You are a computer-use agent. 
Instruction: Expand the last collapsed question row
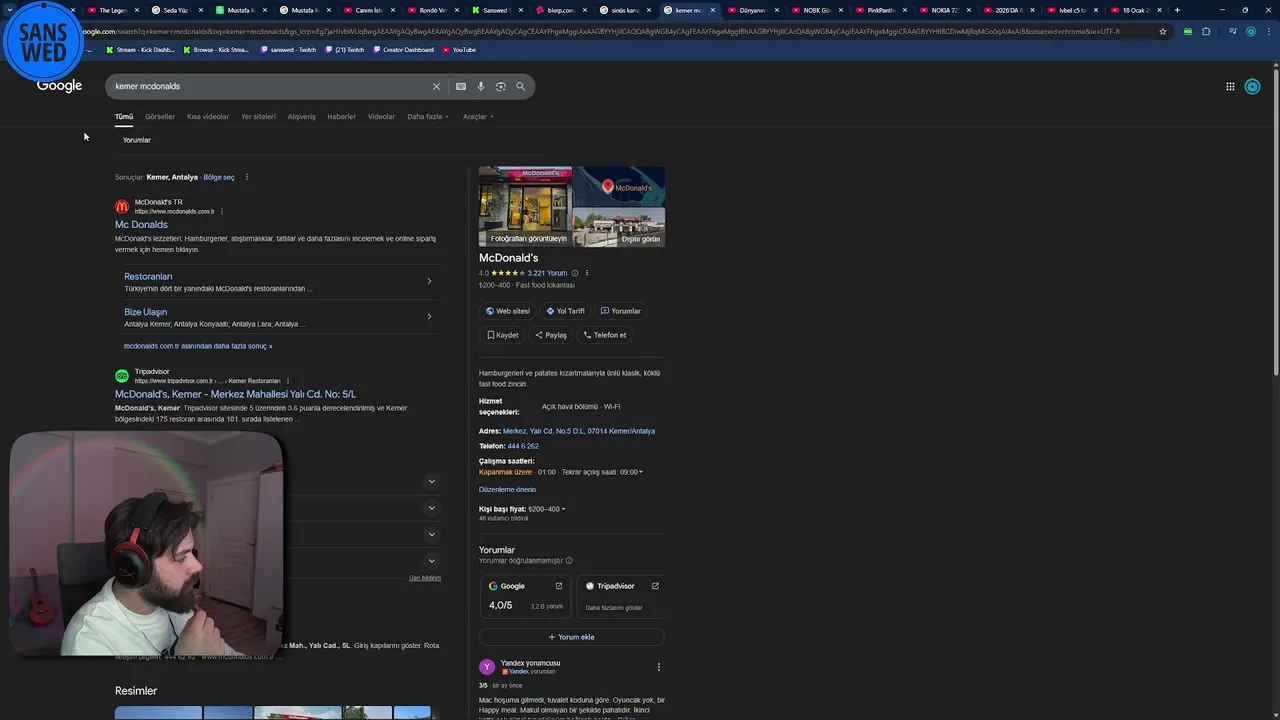(432, 561)
